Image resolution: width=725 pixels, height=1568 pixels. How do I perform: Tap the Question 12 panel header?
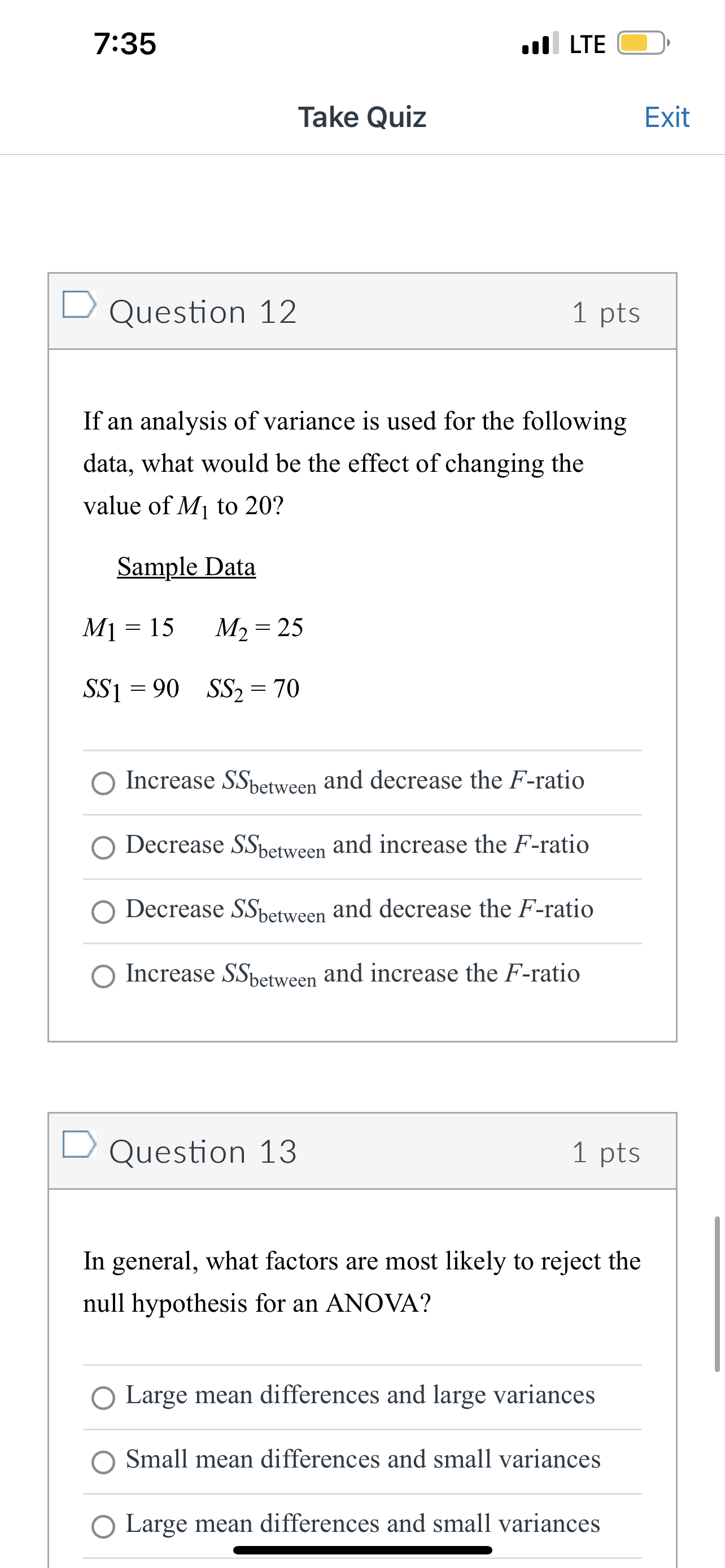point(362,311)
